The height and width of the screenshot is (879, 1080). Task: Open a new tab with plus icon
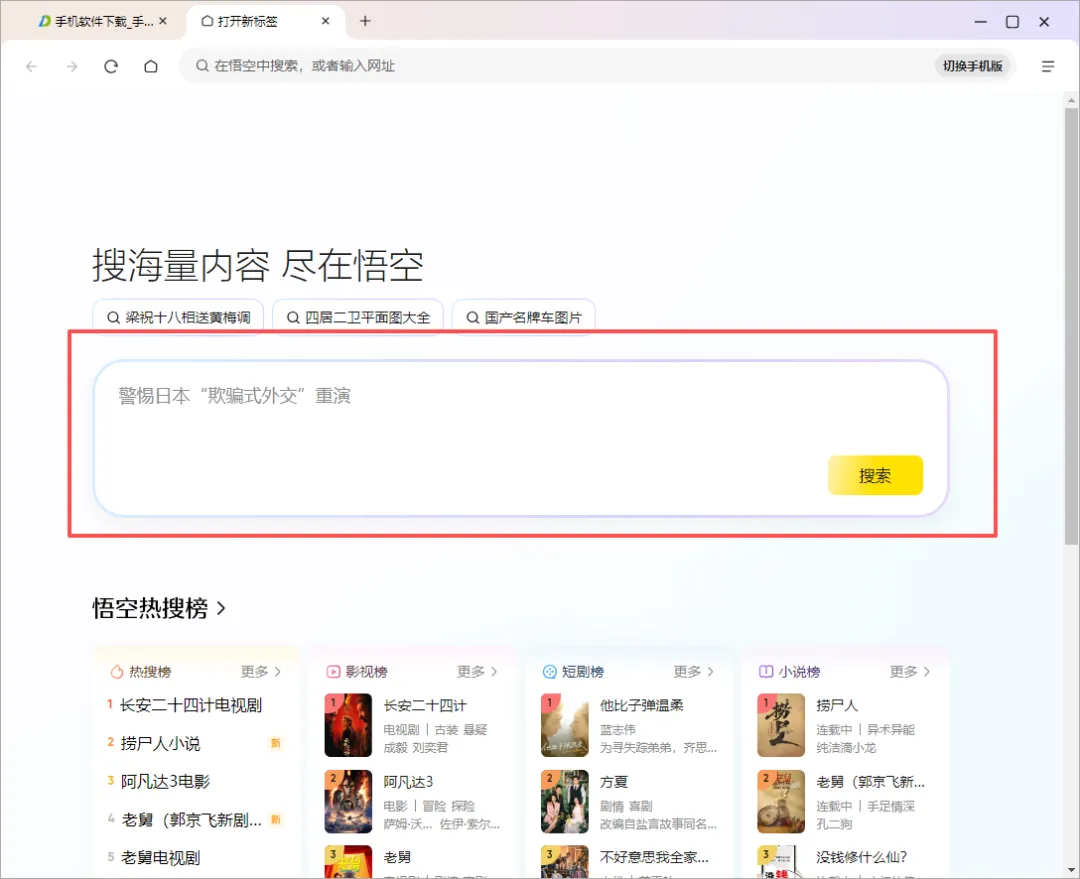[365, 21]
